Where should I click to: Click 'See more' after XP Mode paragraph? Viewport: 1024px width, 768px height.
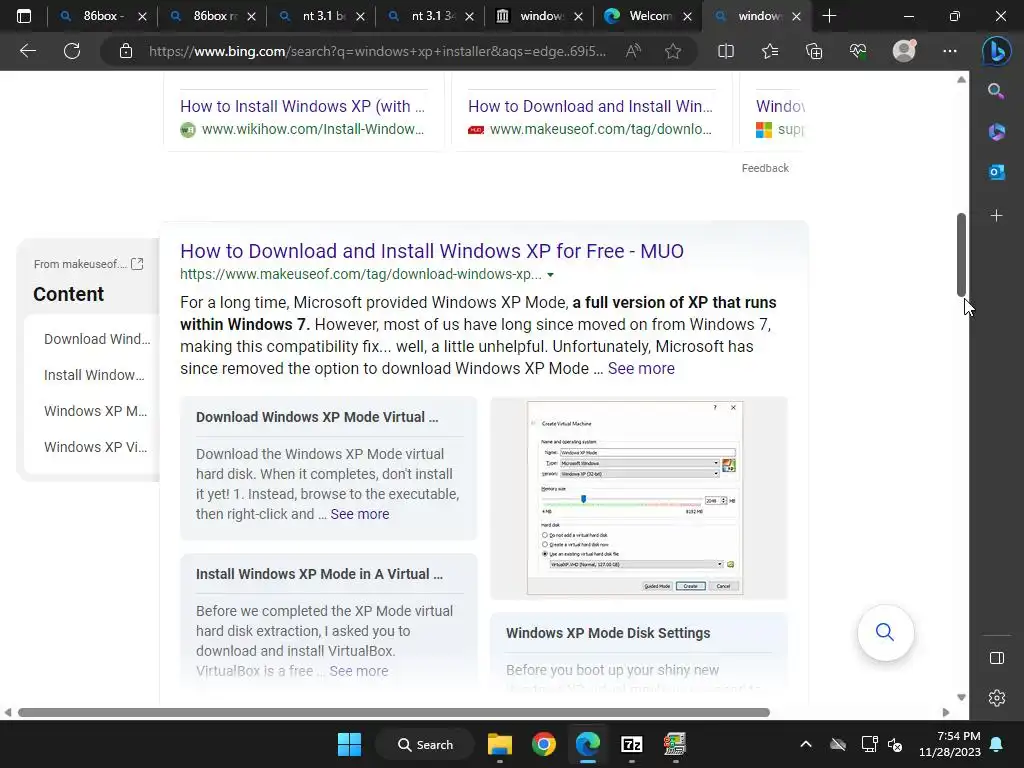(641, 368)
